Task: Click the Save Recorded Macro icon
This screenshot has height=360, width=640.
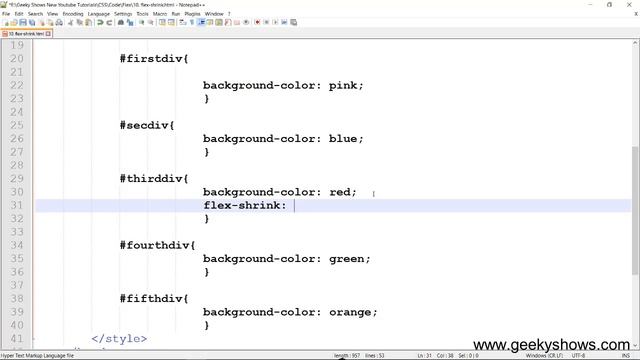Action: click(293, 22)
